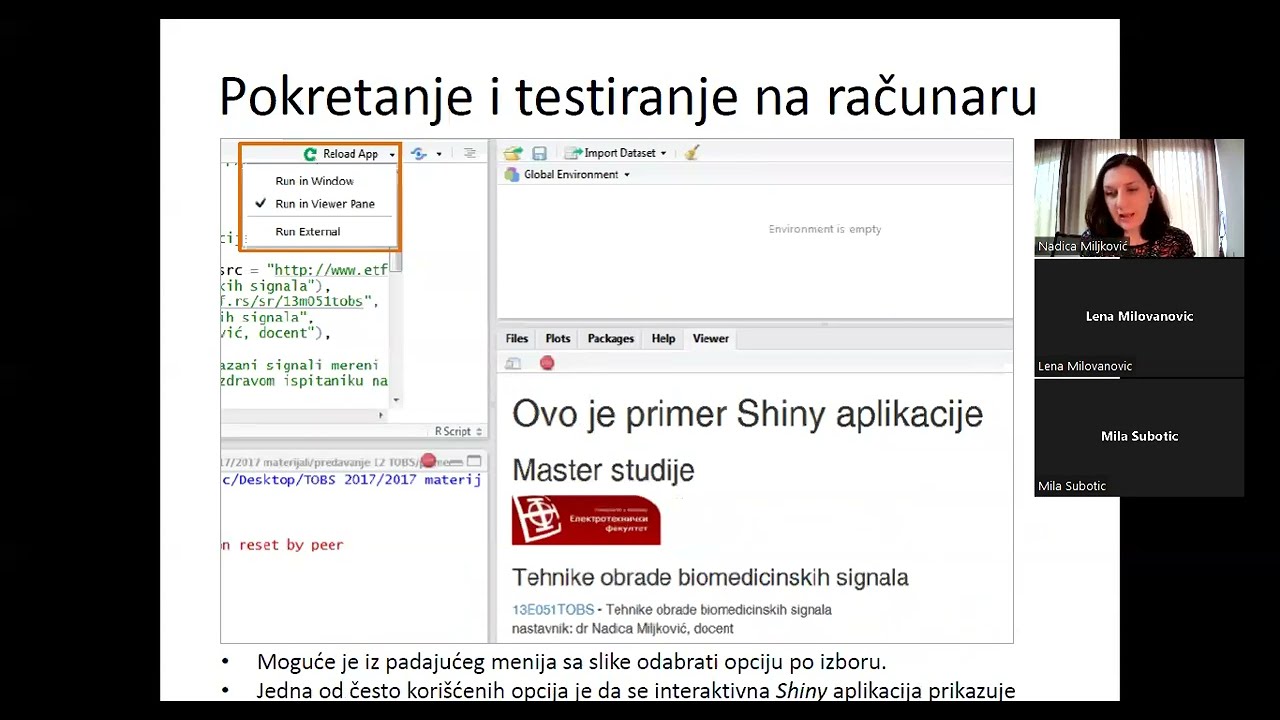Click Mila Subotic's participant tile
Screen dimensions: 1280x720
click(x=1139, y=437)
